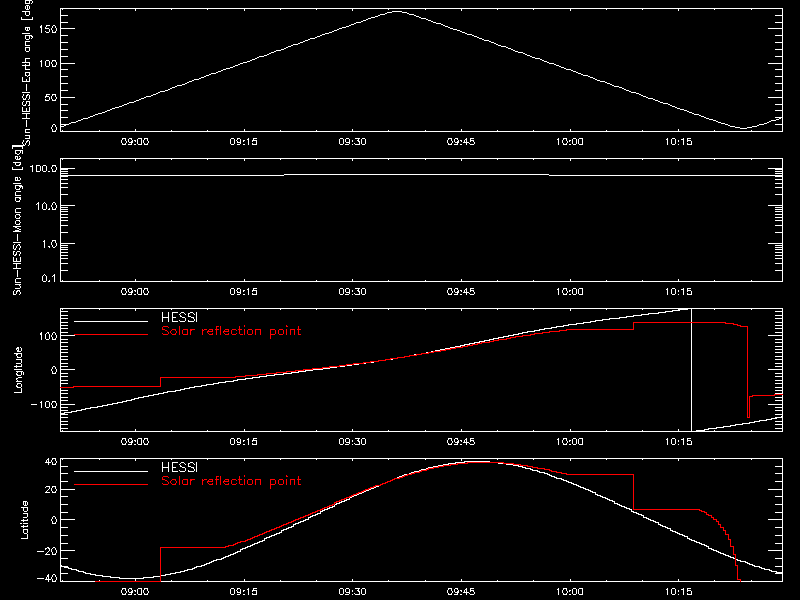Choose 10:00 label under Longitude plot
The width and height of the screenshot is (800, 600).
[x=570, y=442]
